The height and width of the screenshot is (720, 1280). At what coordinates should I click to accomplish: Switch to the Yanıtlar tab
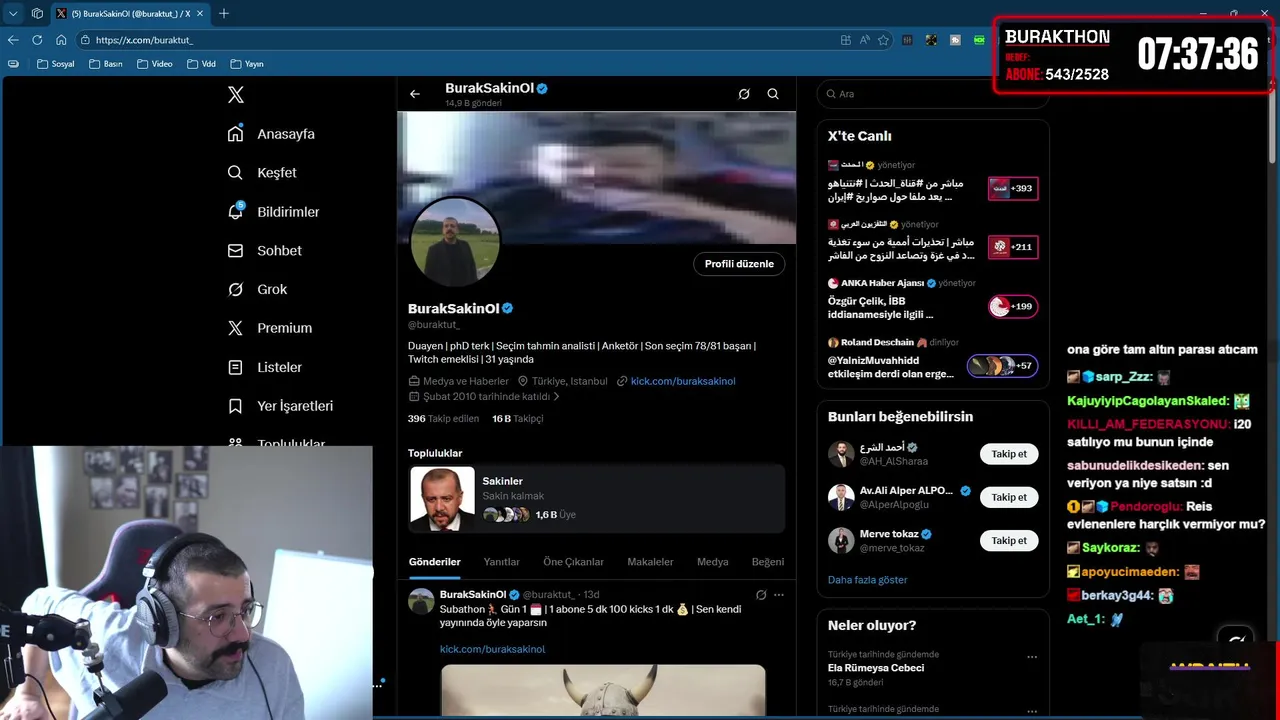click(x=502, y=562)
